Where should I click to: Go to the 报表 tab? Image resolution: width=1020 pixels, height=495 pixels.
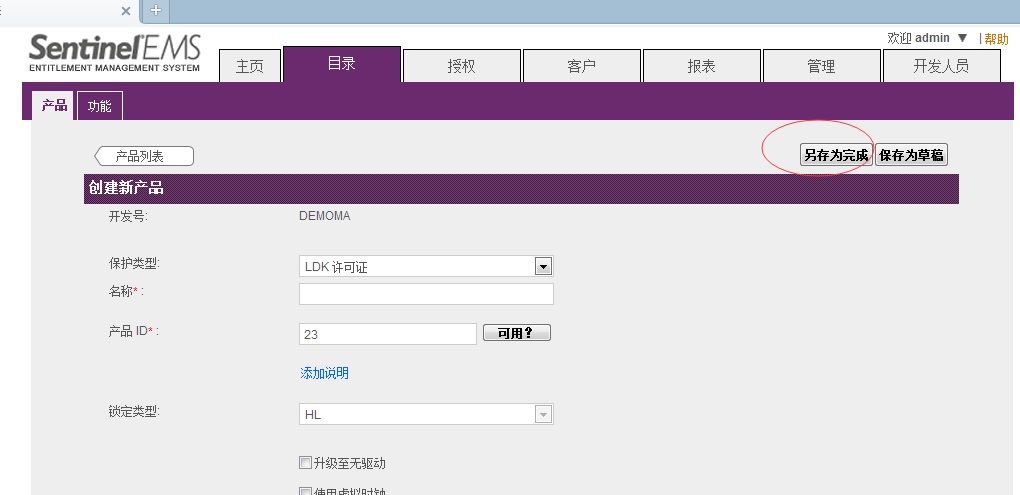[x=701, y=66]
